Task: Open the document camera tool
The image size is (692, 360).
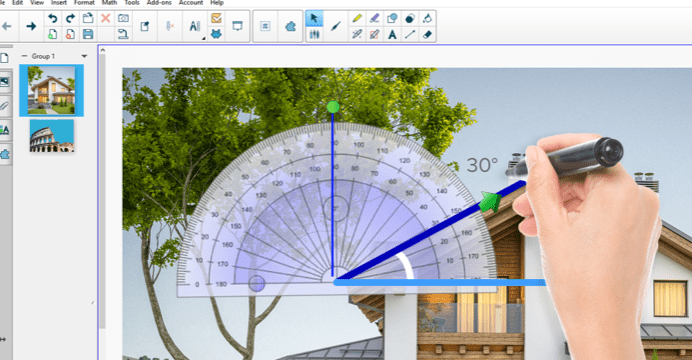Action: click(123, 34)
